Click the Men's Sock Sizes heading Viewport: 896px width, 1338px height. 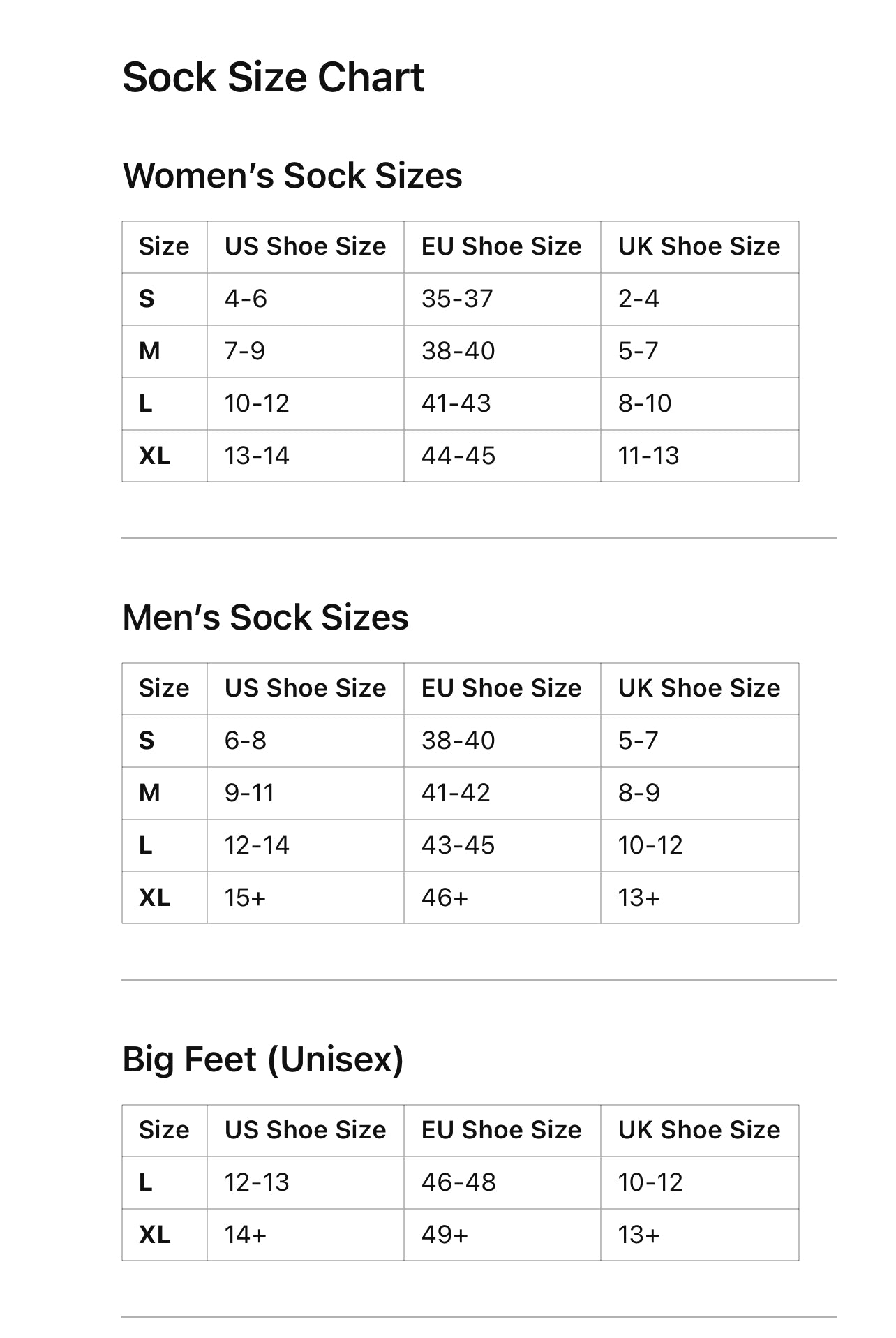pyautogui.click(x=265, y=618)
